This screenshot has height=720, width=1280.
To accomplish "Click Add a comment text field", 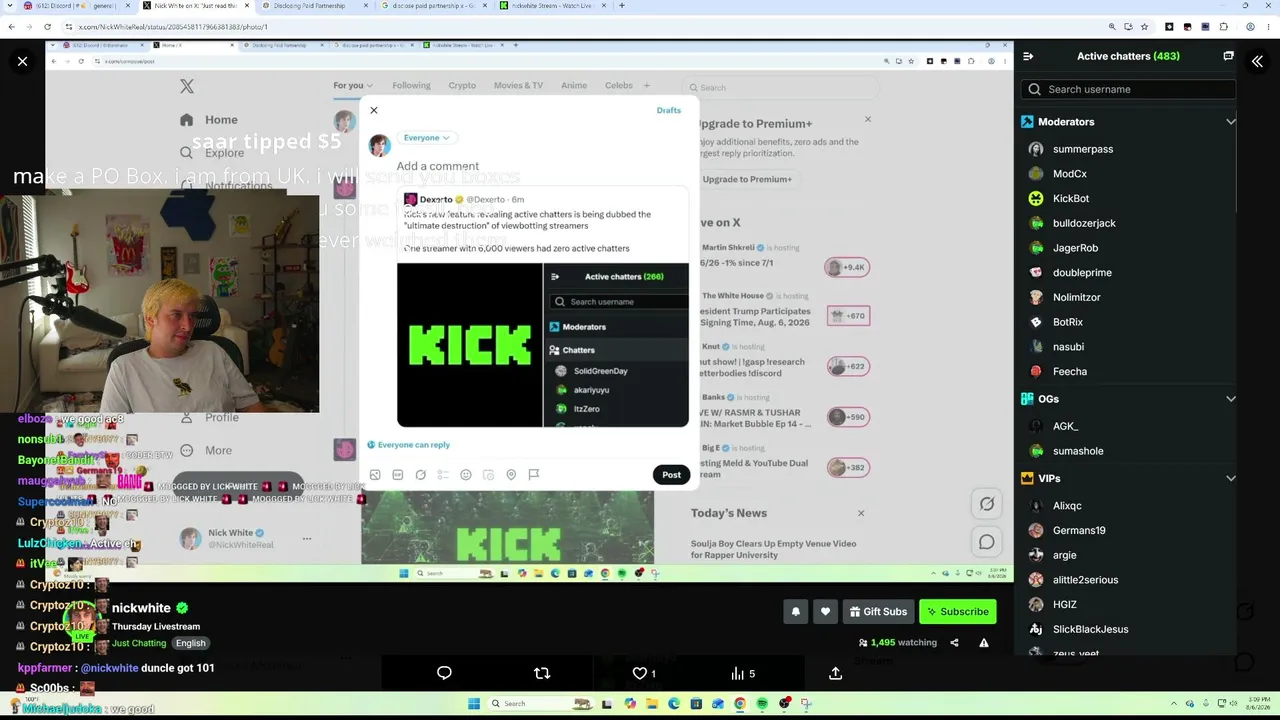I will (x=438, y=166).
